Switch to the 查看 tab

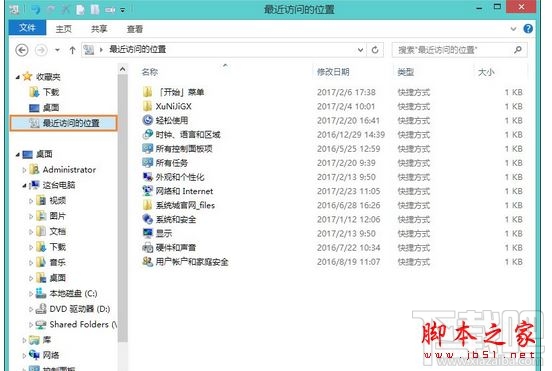pos(135,29)
